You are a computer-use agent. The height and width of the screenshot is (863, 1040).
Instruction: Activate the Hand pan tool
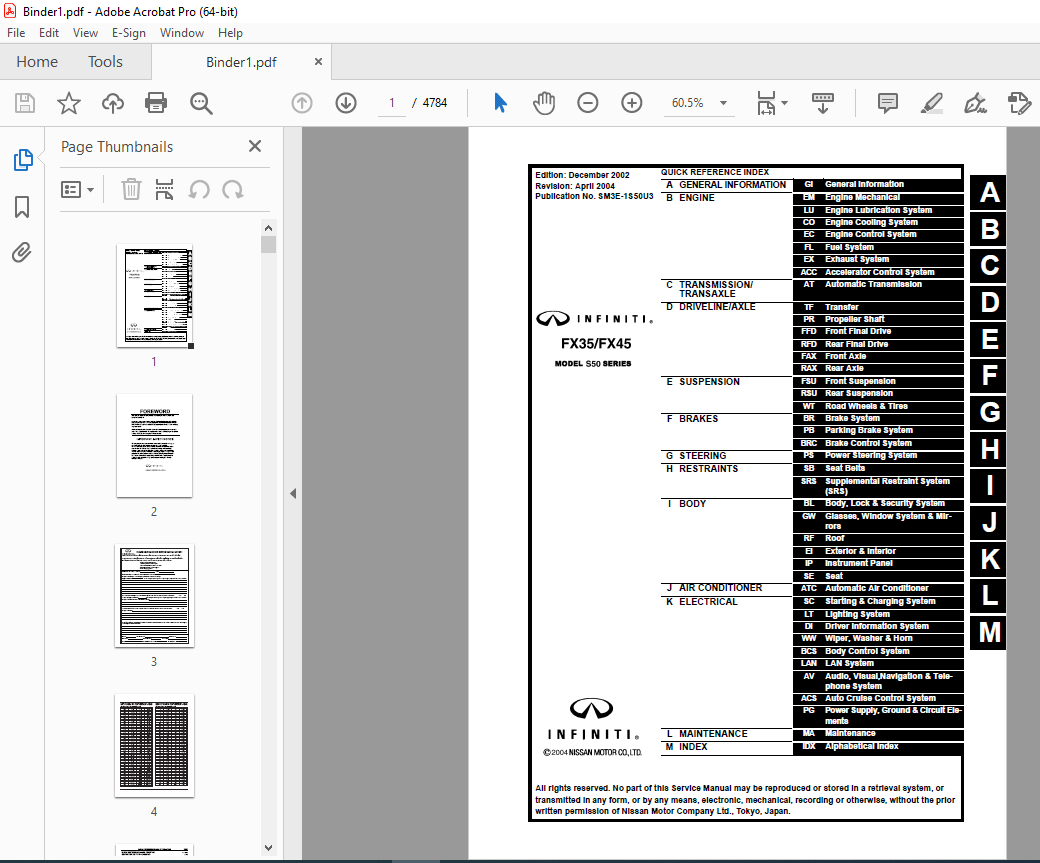point(544,103)
